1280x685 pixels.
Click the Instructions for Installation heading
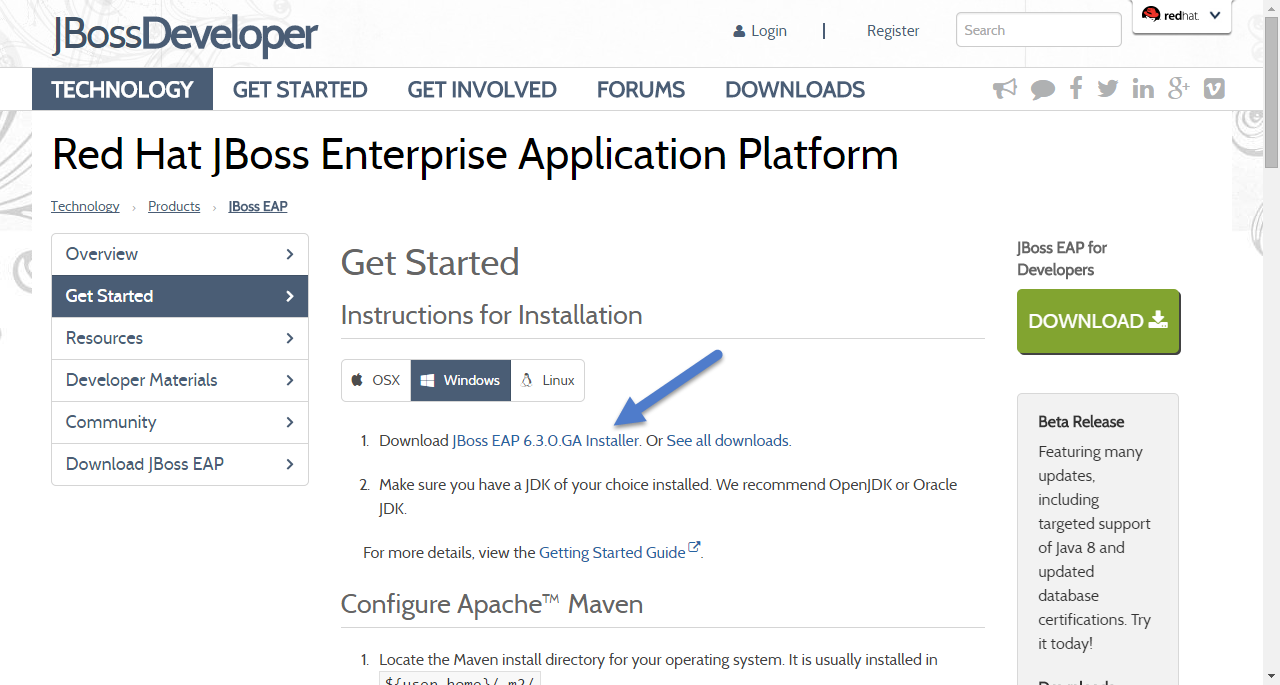491,315
